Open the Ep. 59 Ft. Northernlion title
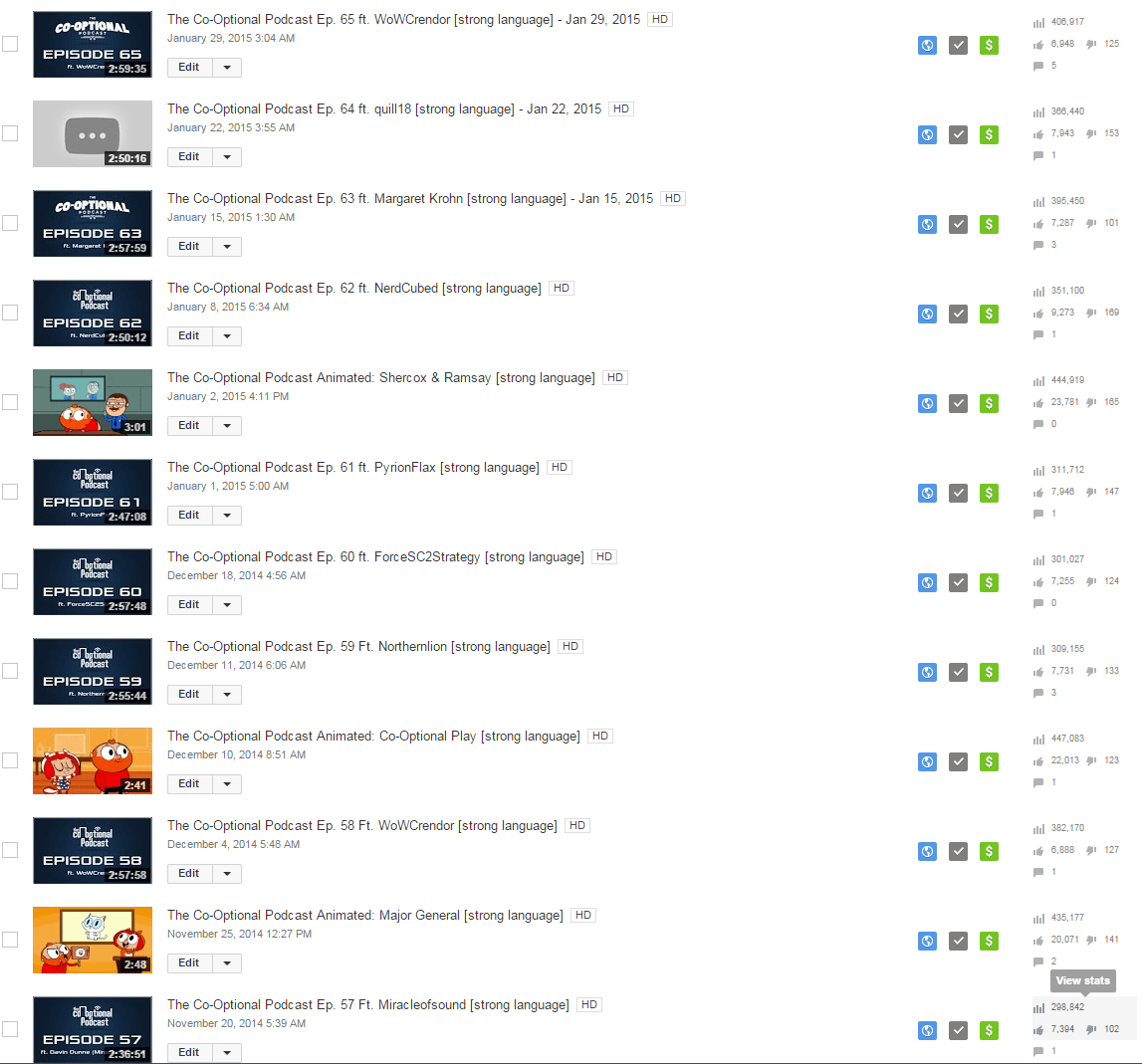1142x1064 pixels. tap(358, 647)
